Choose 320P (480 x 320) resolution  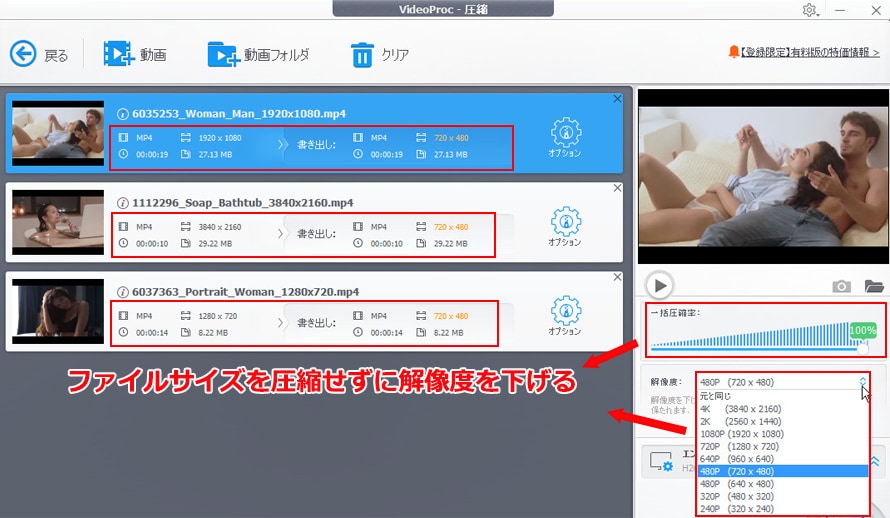tap(783, 496)
